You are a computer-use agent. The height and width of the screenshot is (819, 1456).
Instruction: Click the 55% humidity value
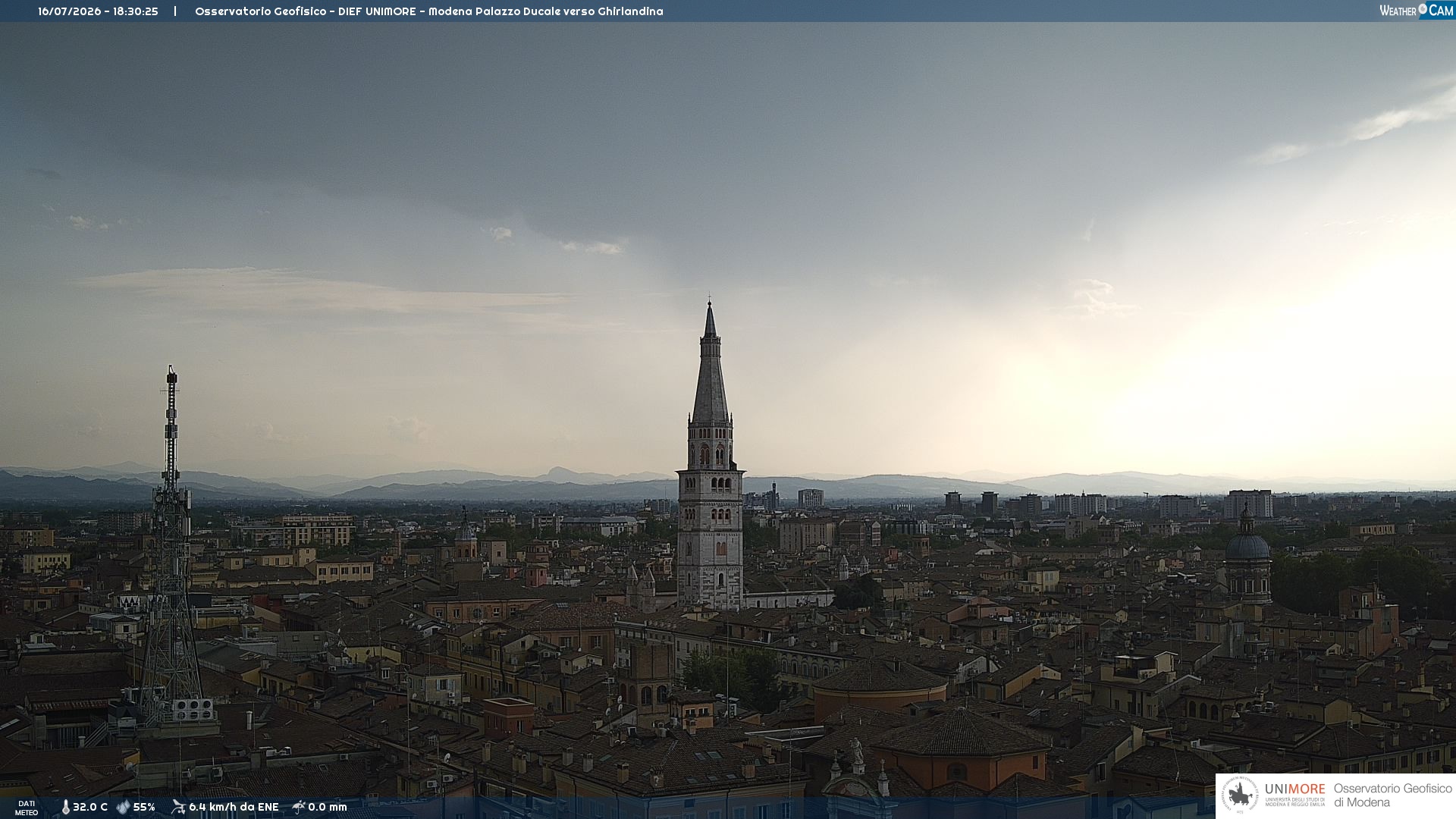point(144,807)
